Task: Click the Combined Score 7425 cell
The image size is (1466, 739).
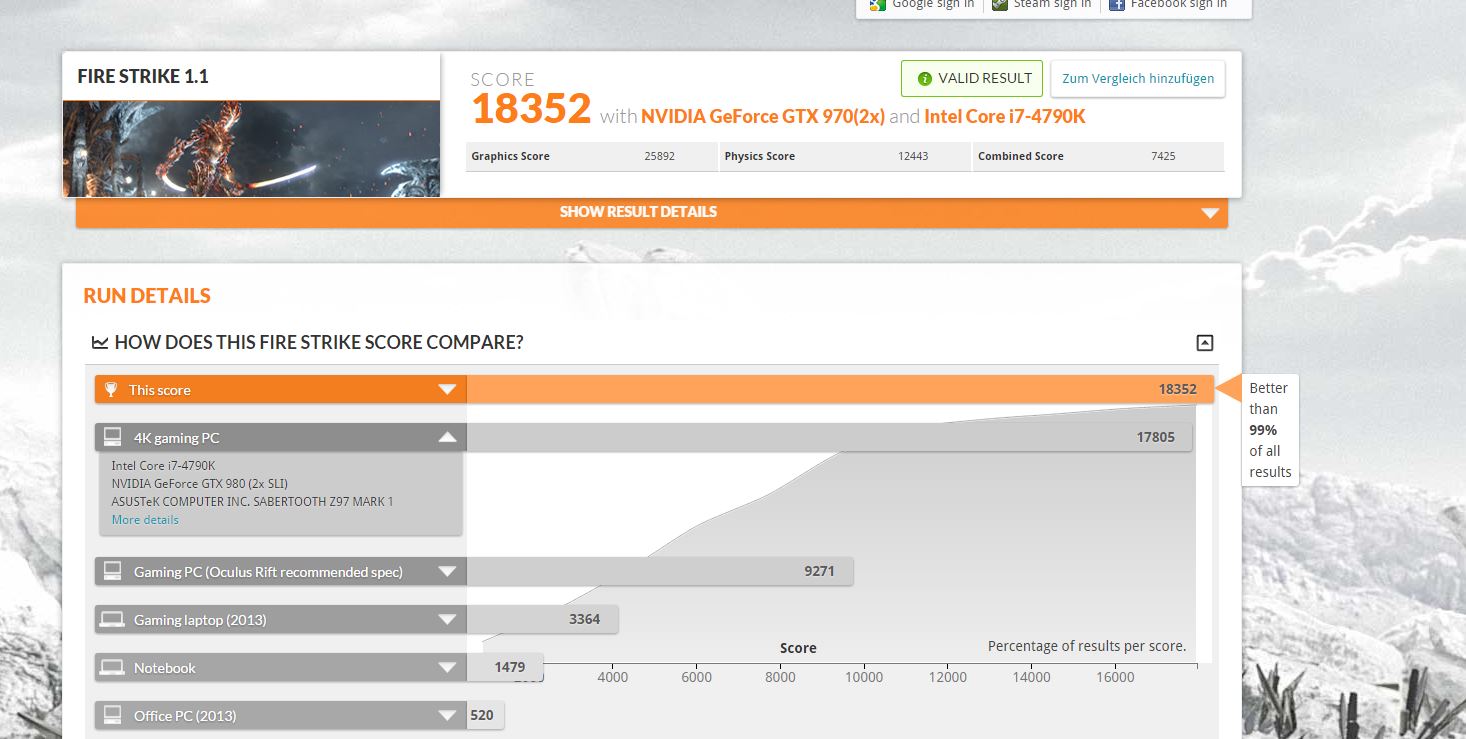Action: click(x=1098, y=156)
